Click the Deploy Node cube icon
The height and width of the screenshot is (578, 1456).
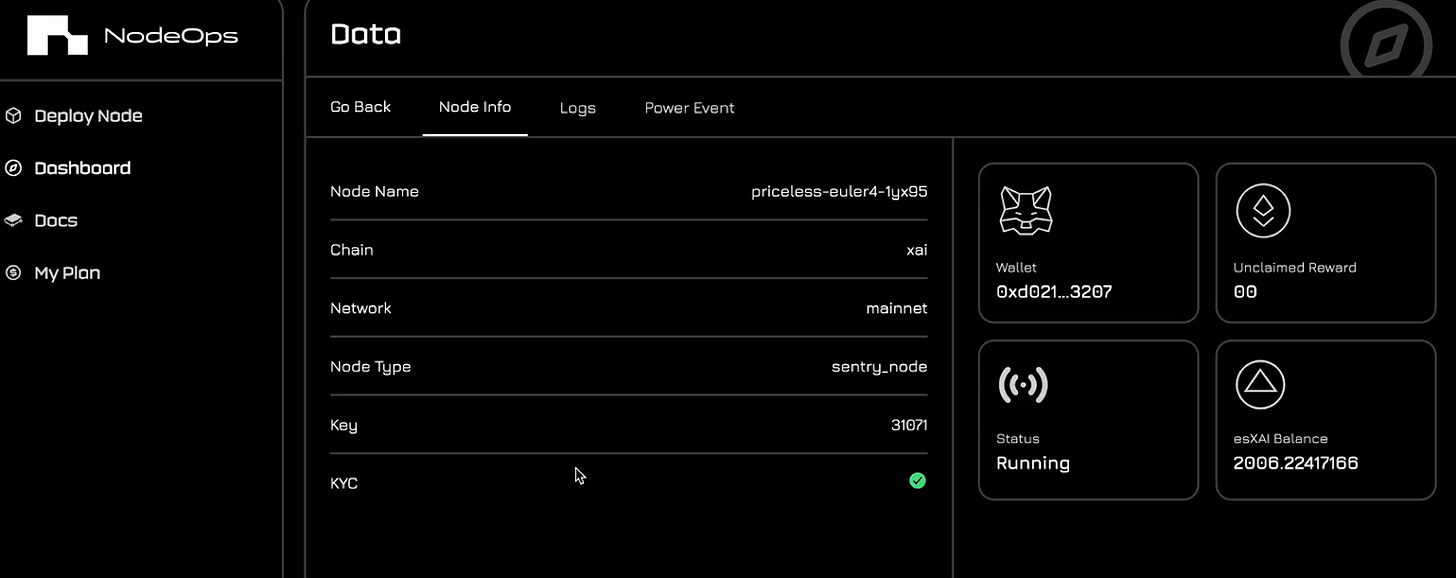pos(14,116)
